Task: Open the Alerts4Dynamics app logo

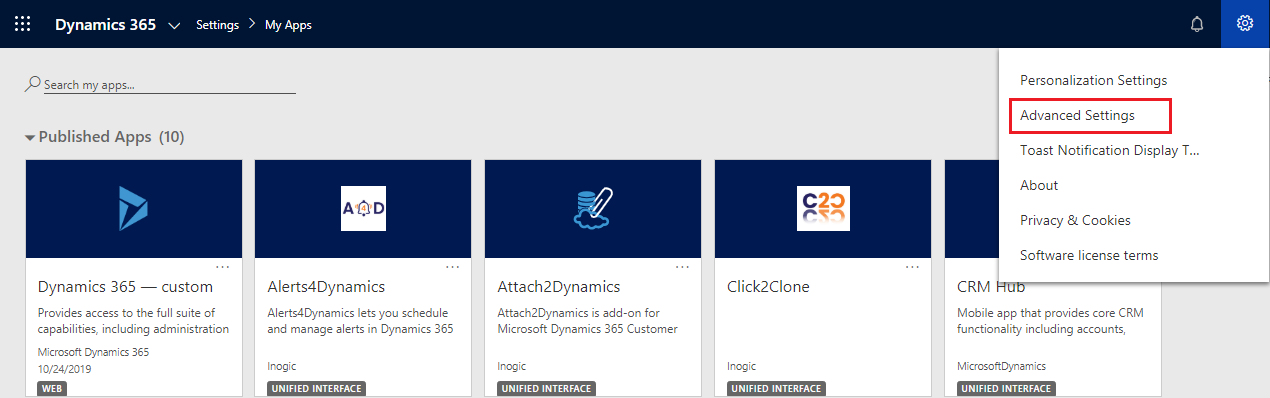Action: [363, 209]
